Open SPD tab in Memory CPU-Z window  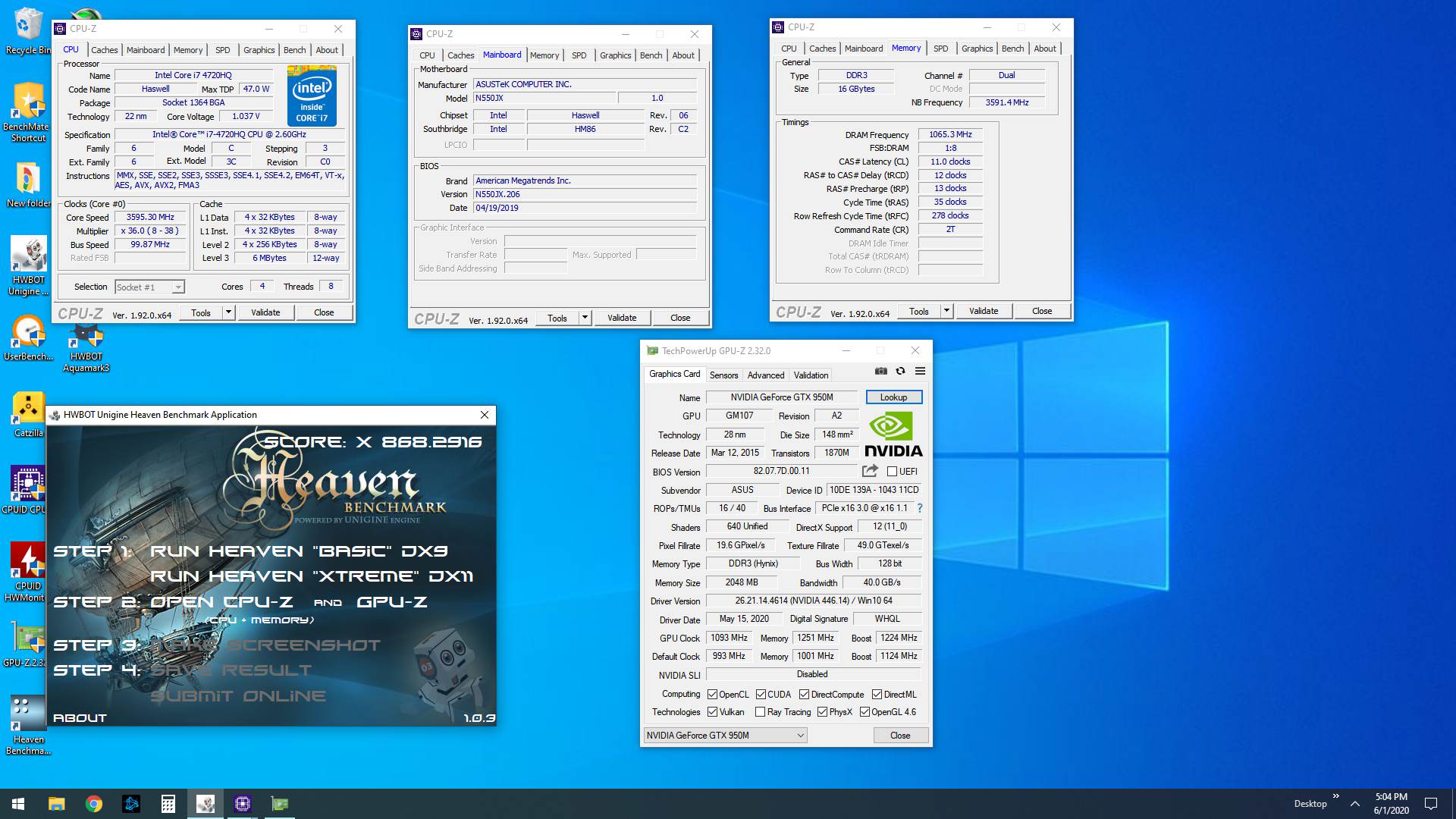[x=940, y=49]
